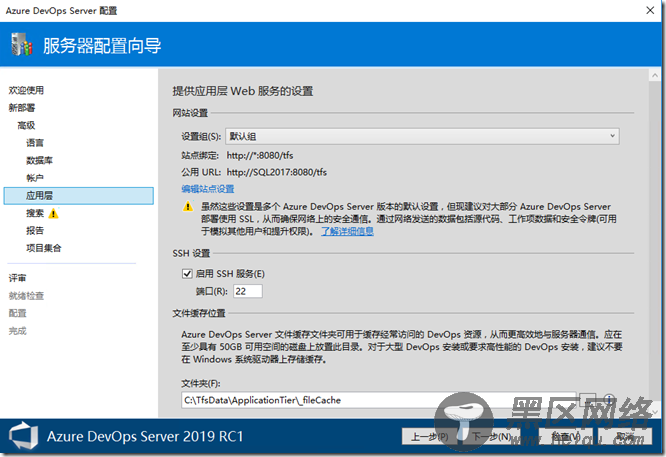The image size is (666, 457).
Task: Open the 了解详细信息 link
Action: [x=347, y=231]
